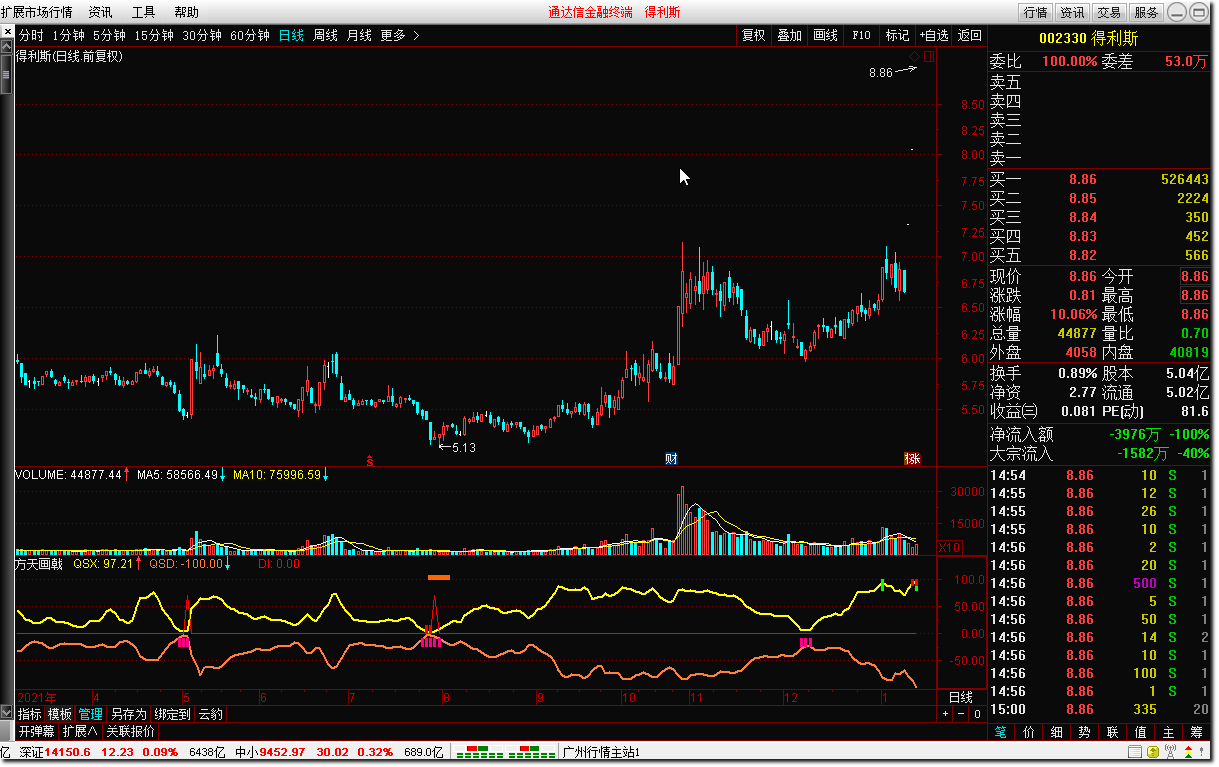Switch to 分时 chart period
The image size is (1219, 767).
click(x=31, y=35)
